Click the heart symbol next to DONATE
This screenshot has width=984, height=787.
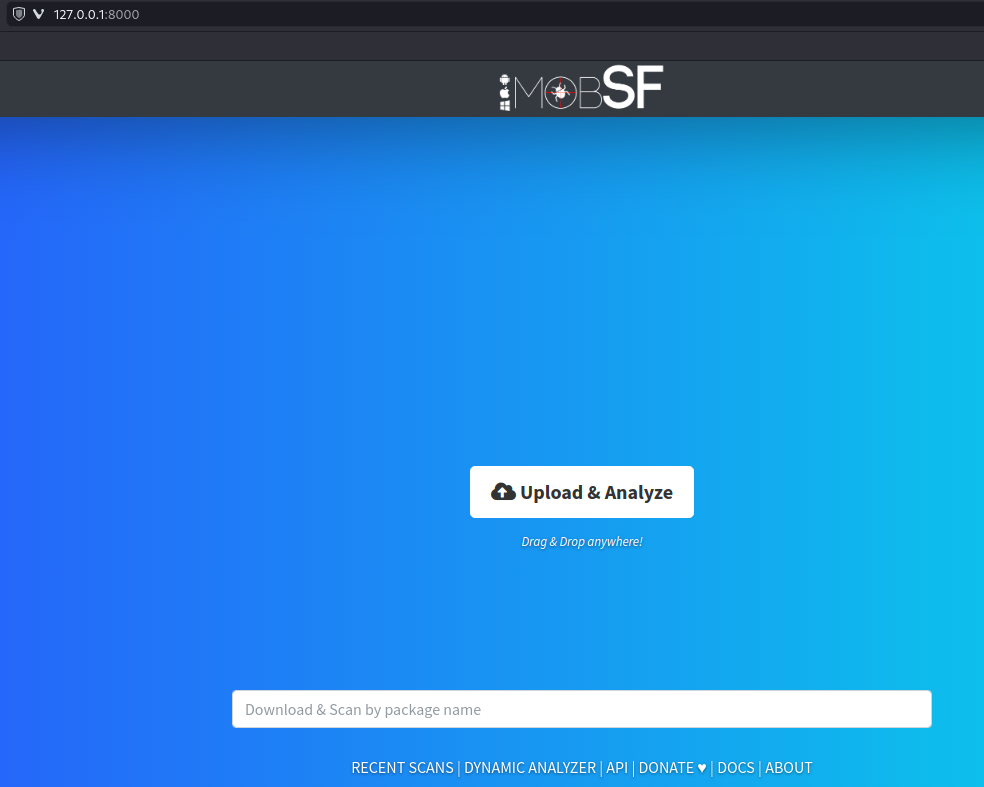coord(702,768)
